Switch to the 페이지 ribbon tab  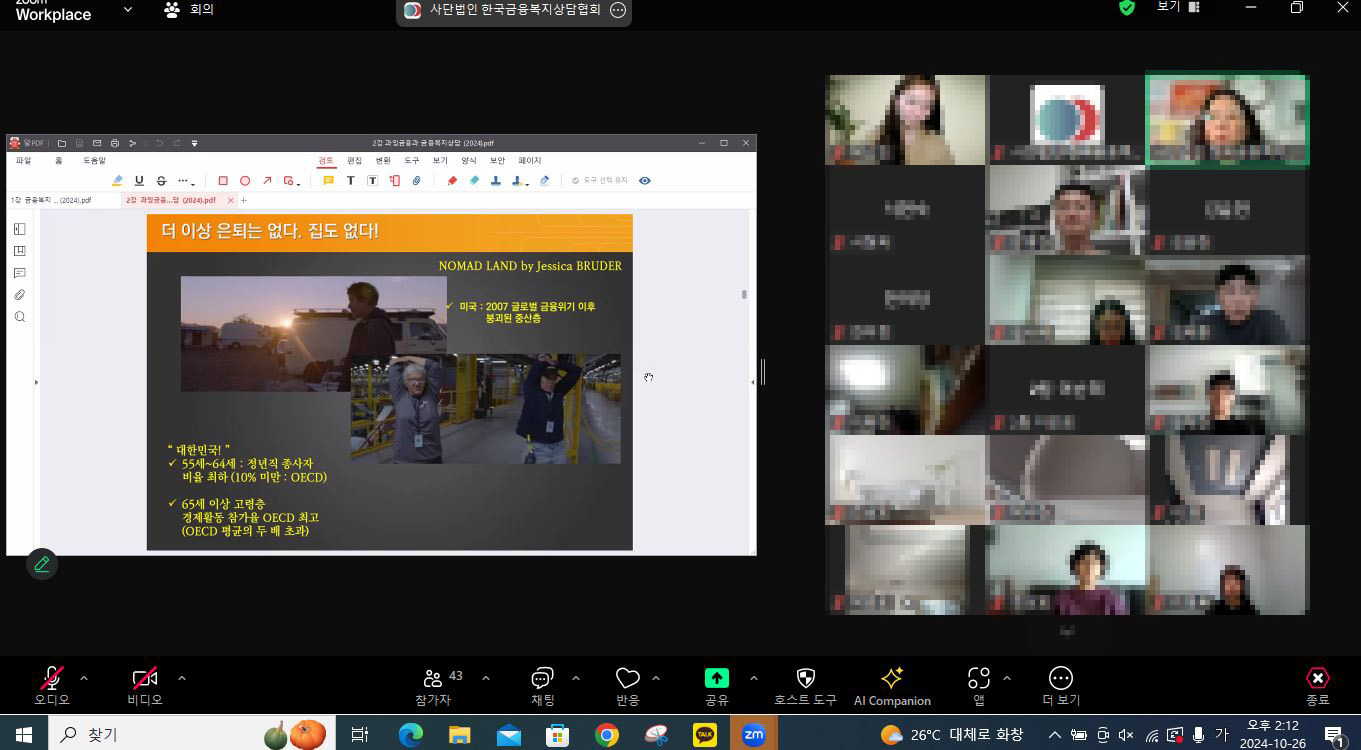tap(529, 160)
